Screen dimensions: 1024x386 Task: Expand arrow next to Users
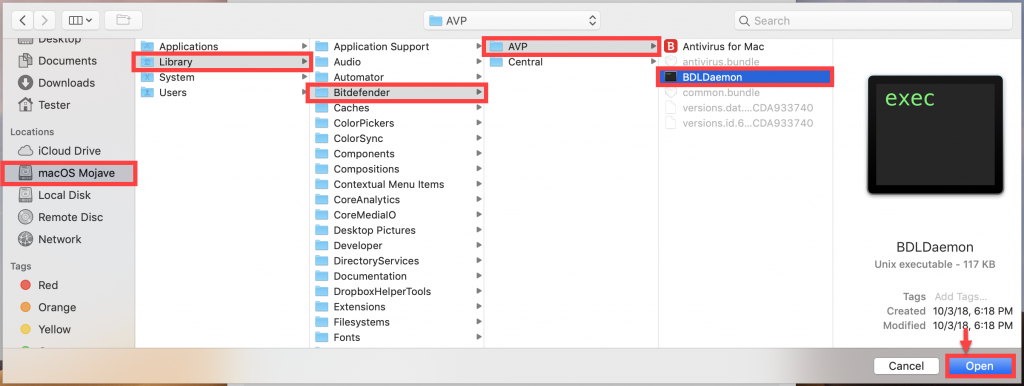(x=304, y=93)
